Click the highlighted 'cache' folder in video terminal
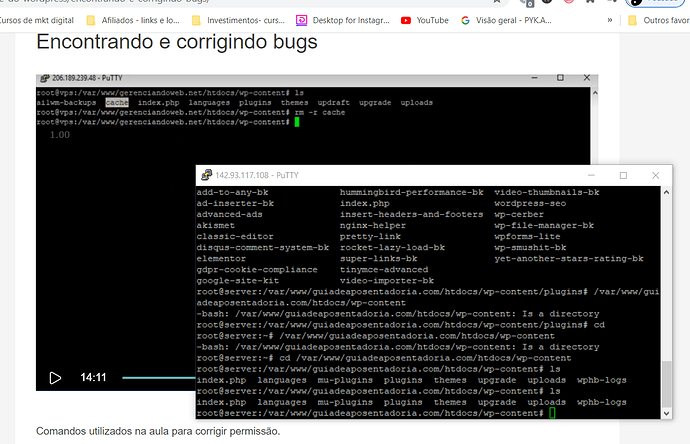 [117, 103]
